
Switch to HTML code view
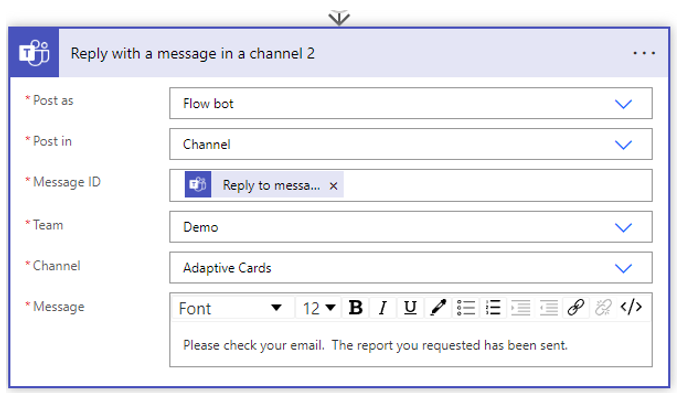pos(631,308)
